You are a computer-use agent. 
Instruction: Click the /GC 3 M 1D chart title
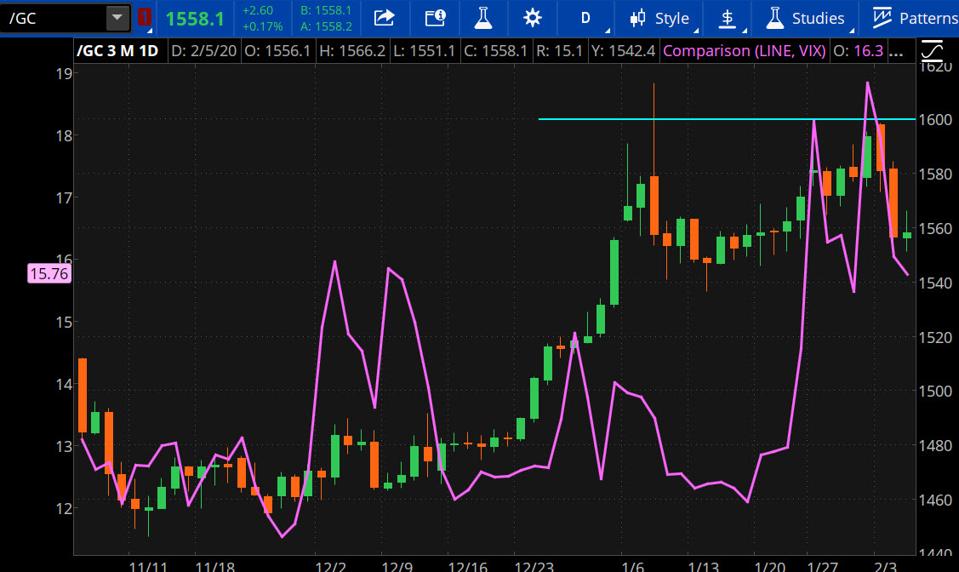coord(118,50)
